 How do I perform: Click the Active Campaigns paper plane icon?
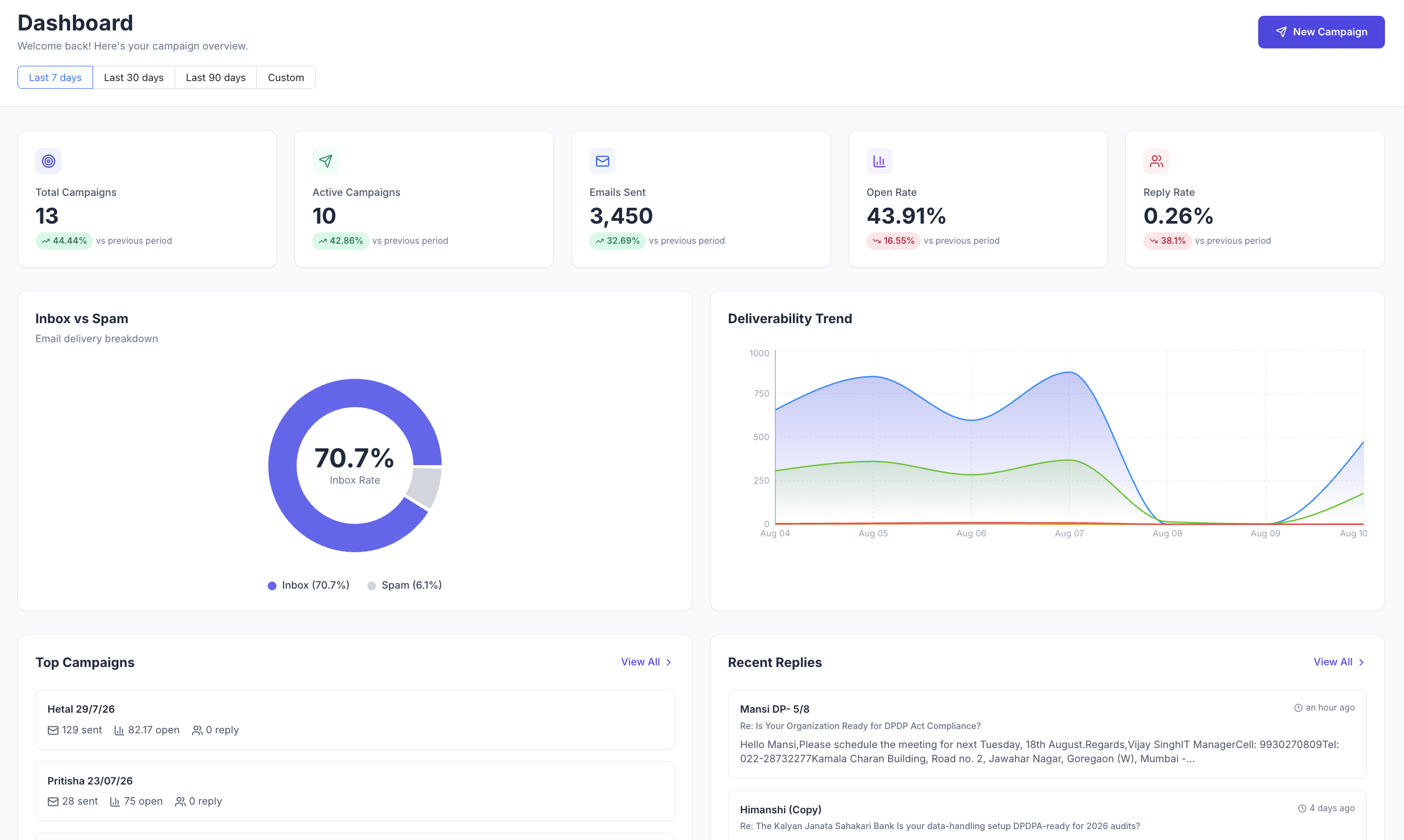tap(325, 162)
